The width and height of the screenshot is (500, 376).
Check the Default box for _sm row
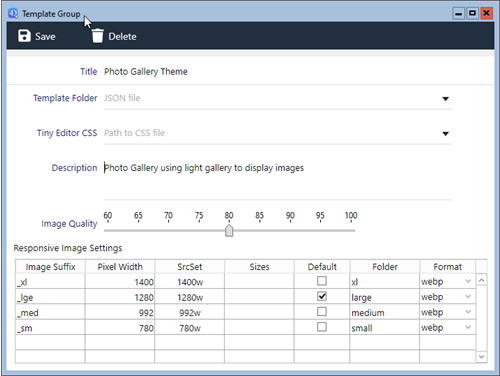[x=322, y=327]
